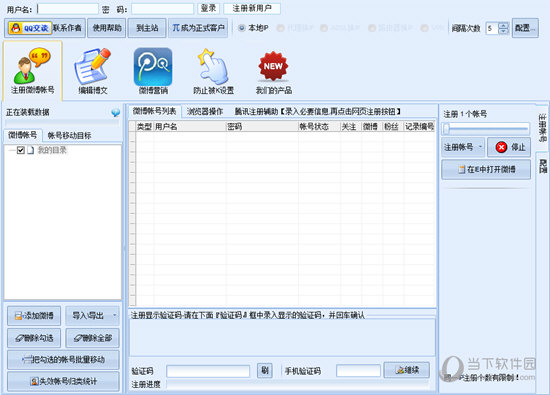
Task: Open the vertical 配置 side tab
Action: [543, 166]
